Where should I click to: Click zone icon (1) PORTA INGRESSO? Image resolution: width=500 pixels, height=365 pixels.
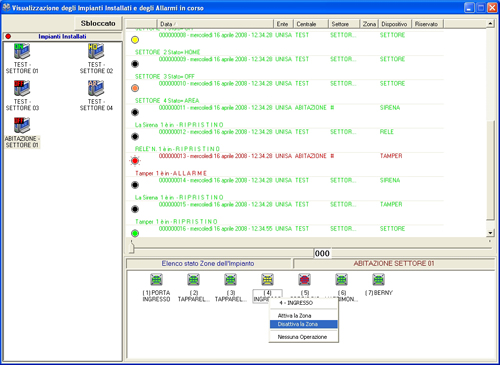156,279
